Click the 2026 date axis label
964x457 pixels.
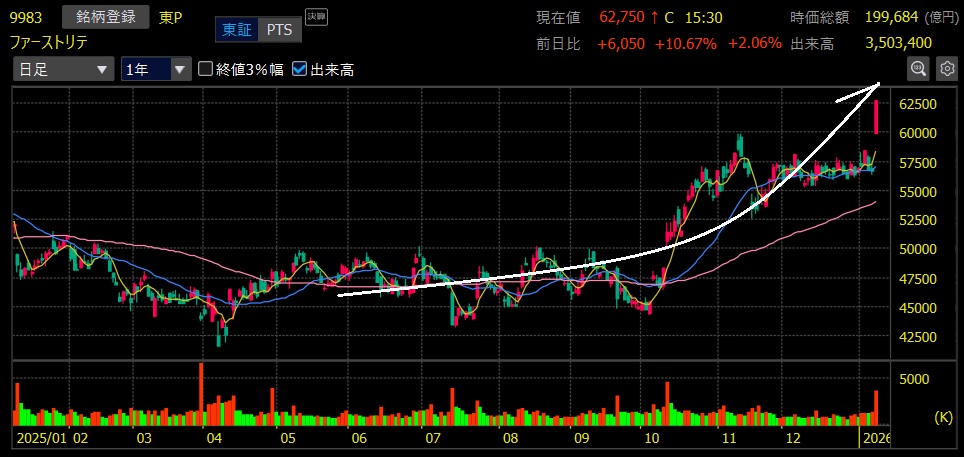[x=874, y=439]
